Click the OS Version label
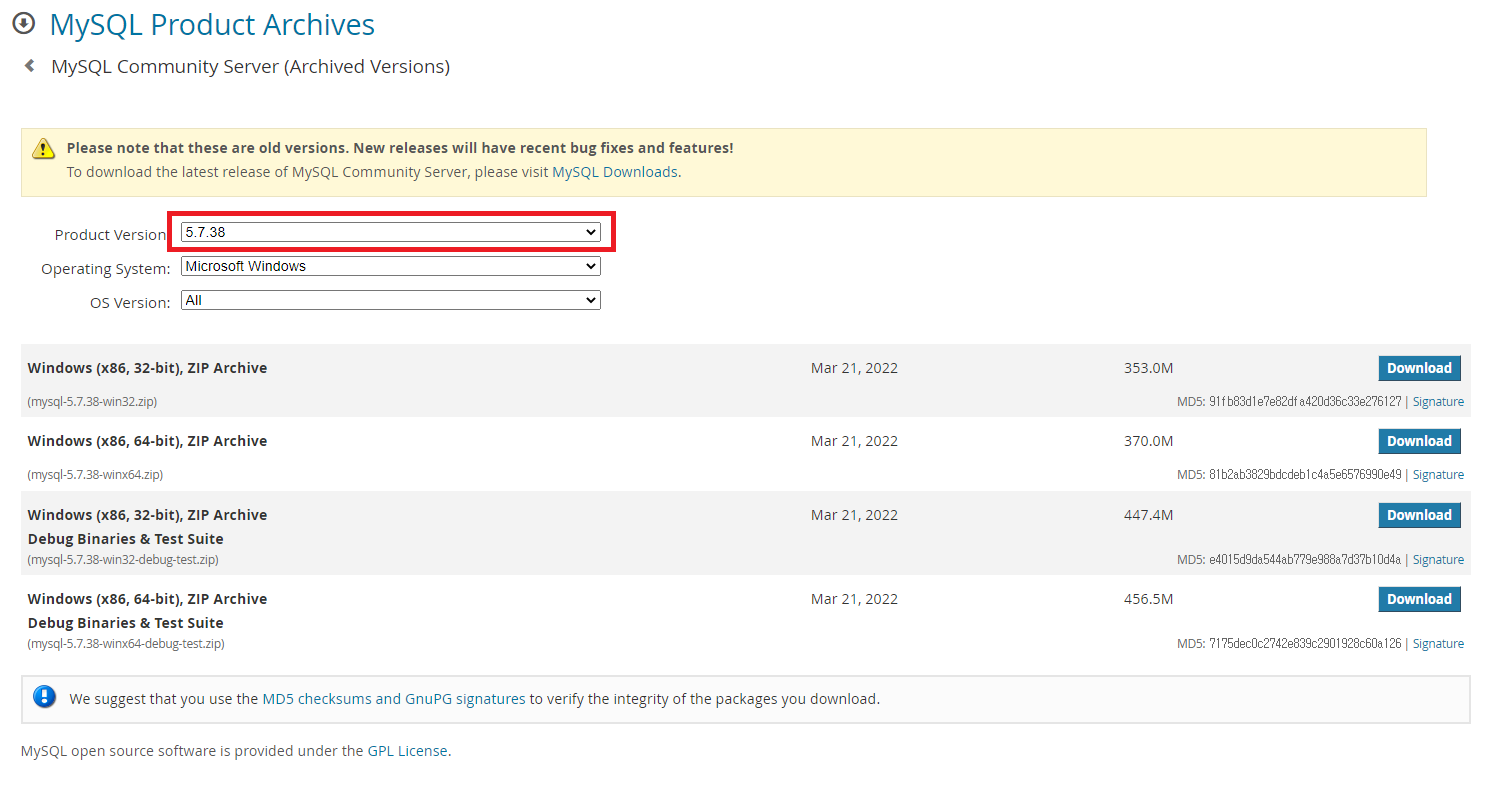 tap(130, 303)
